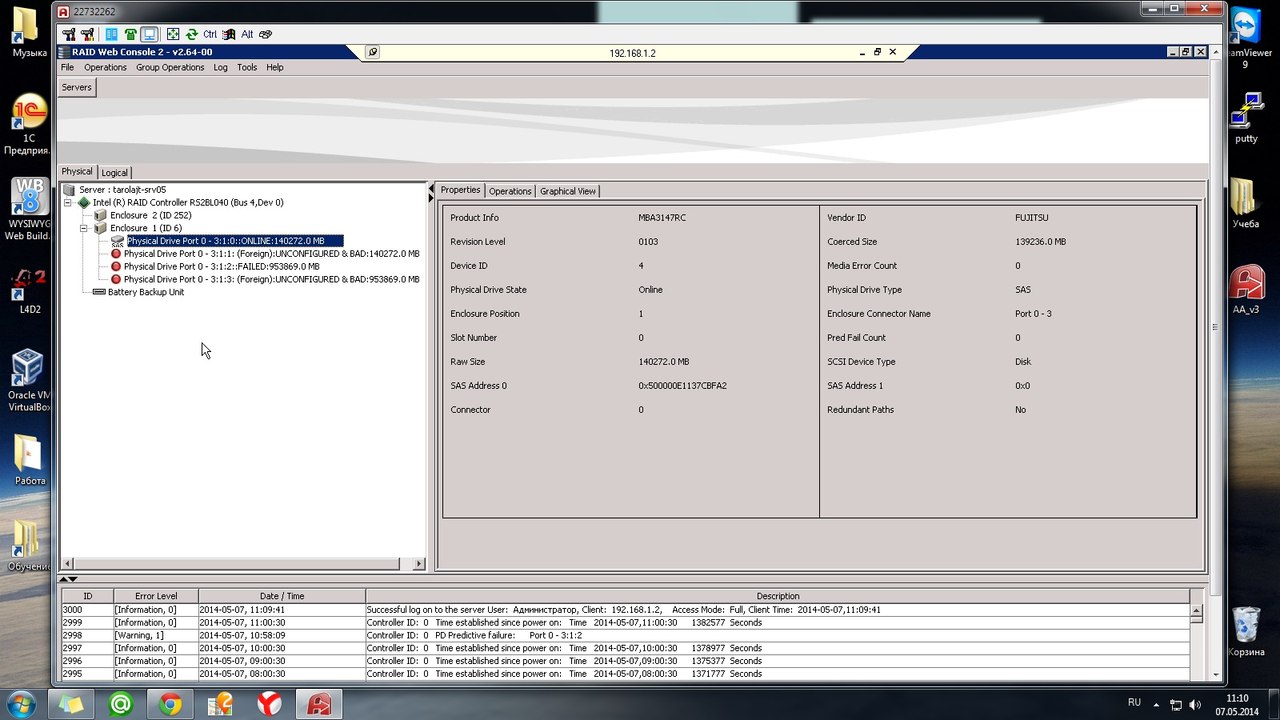Click SAS address value 0x500000E1137CBFA2
Viewport: 1280px width, 720px height.
click(x=682, y=385)
